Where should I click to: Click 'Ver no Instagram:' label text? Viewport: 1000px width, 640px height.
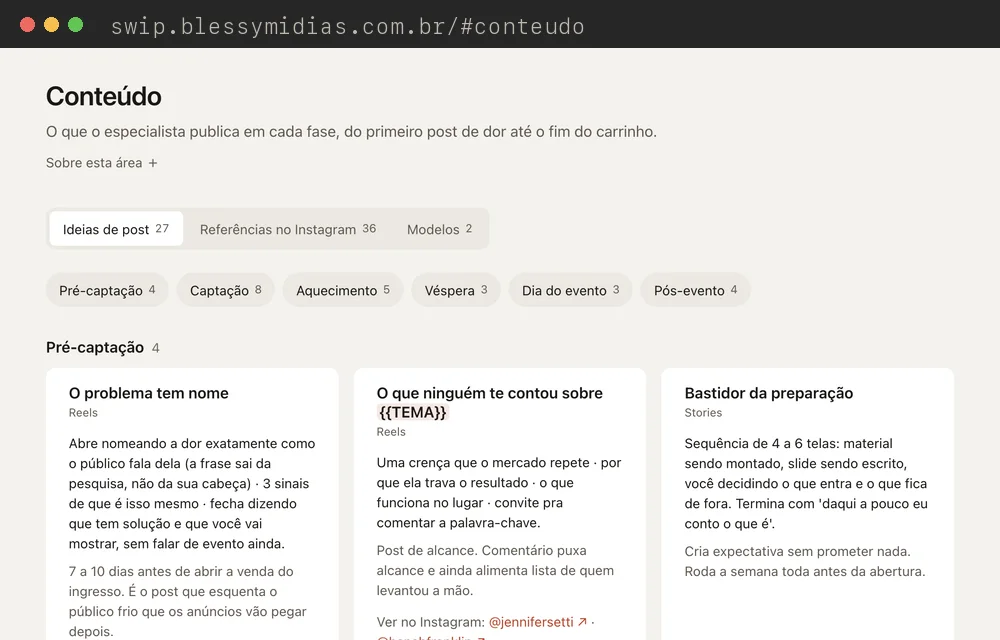pos(430,622)
